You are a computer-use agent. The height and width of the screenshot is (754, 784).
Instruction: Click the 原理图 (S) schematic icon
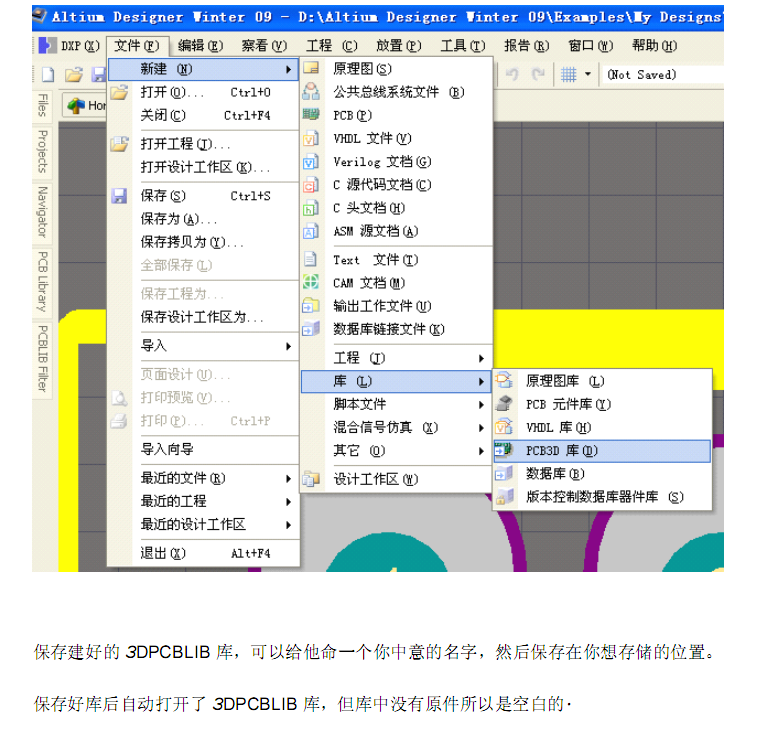click(x=311, y=68)
